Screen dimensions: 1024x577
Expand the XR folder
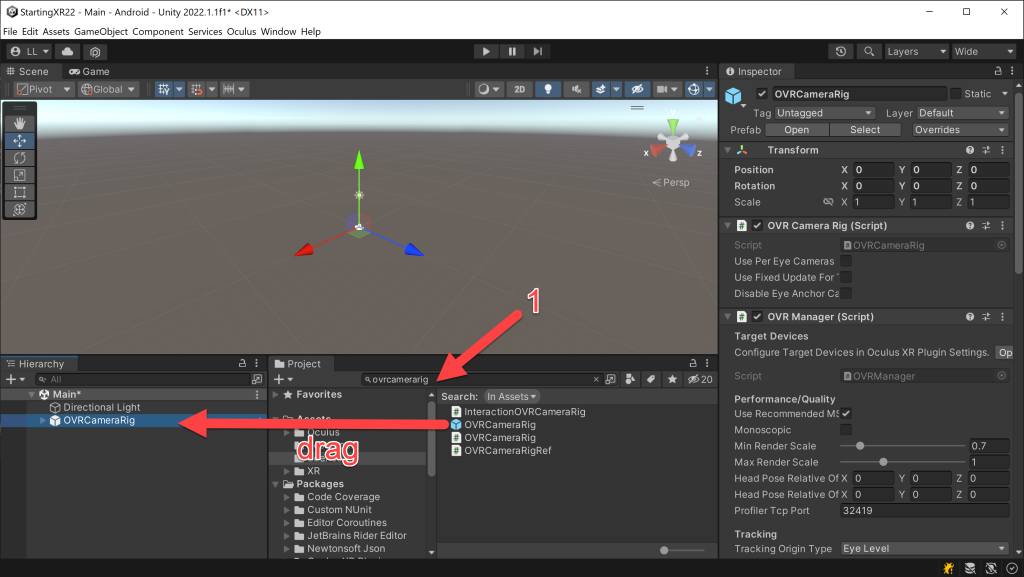pos(287,471)
